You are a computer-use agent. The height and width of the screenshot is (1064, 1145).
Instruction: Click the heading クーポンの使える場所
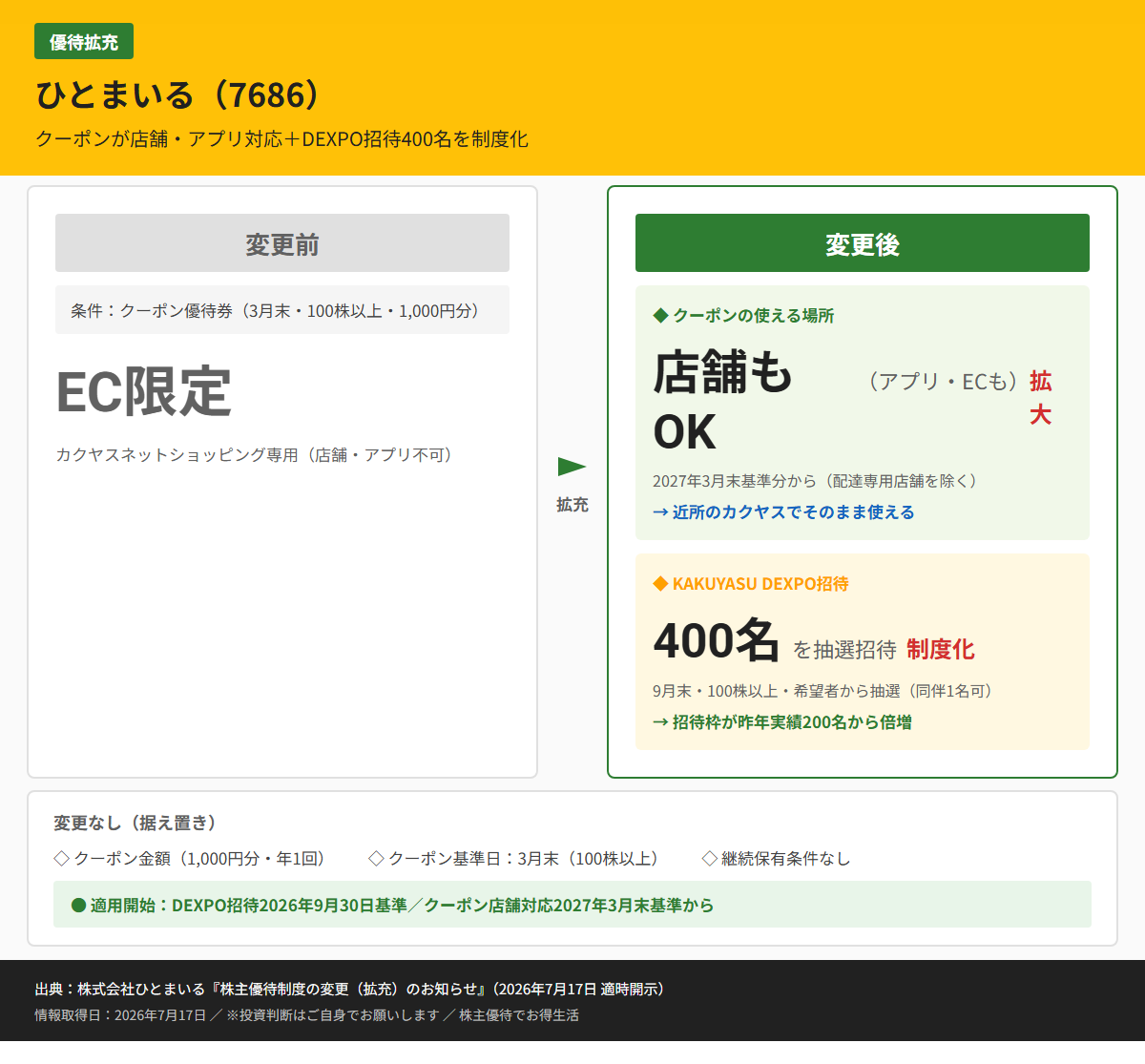[754, 315]
